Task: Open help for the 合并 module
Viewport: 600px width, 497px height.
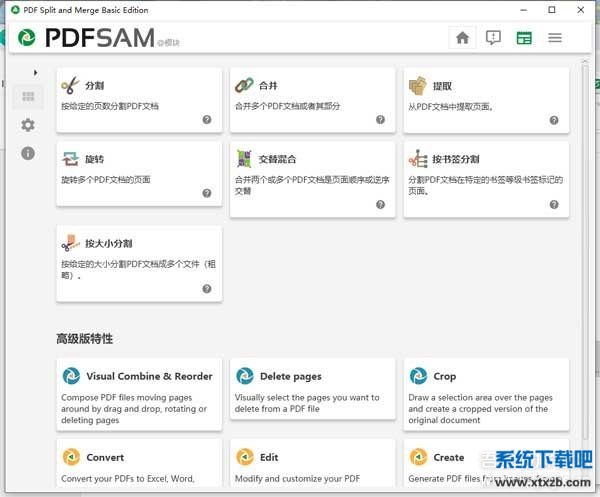Action: (x=380, y=119)
